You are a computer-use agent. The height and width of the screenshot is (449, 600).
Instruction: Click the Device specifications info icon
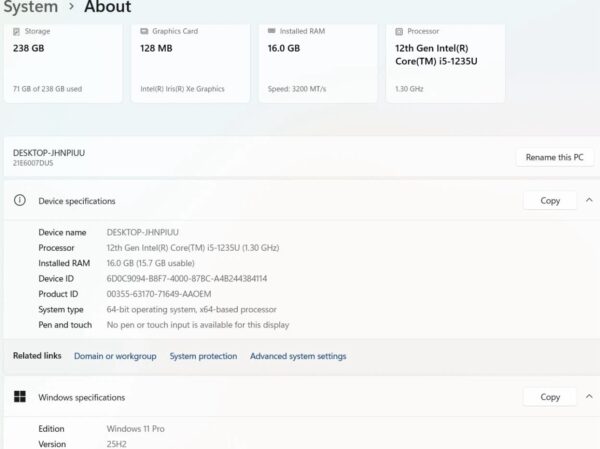pyautogui.click(x=19, y=201)
